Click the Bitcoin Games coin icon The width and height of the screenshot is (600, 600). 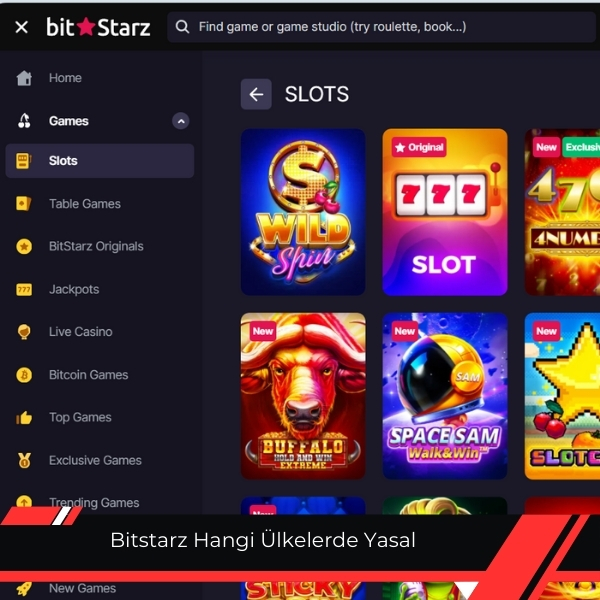(x=24, y=375)
